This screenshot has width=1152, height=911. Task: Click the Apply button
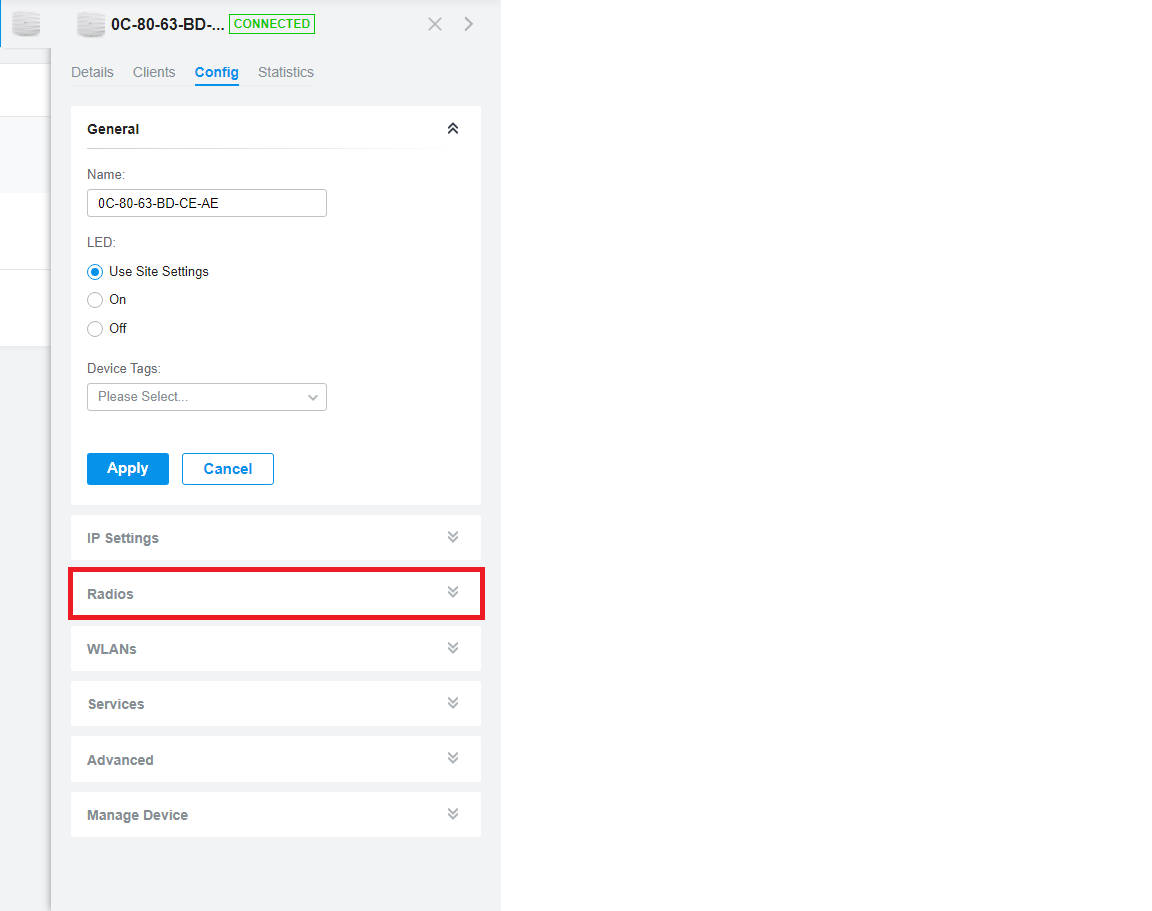(x=128, y=469)
